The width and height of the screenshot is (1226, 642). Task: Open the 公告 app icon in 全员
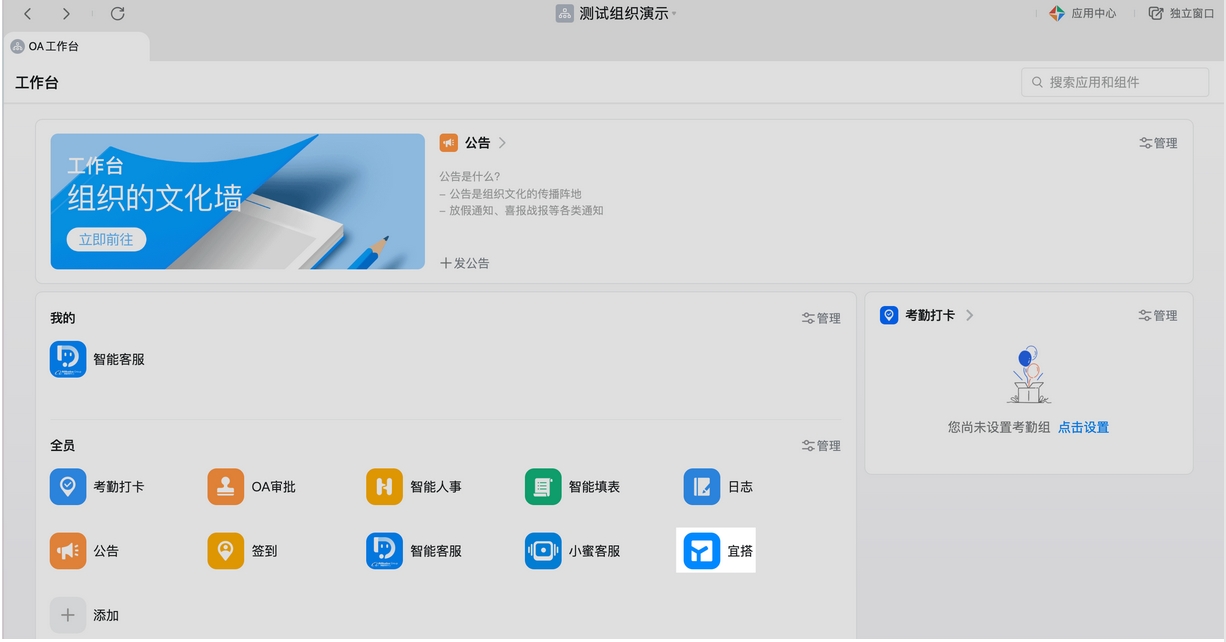click(x=68, y=551)
